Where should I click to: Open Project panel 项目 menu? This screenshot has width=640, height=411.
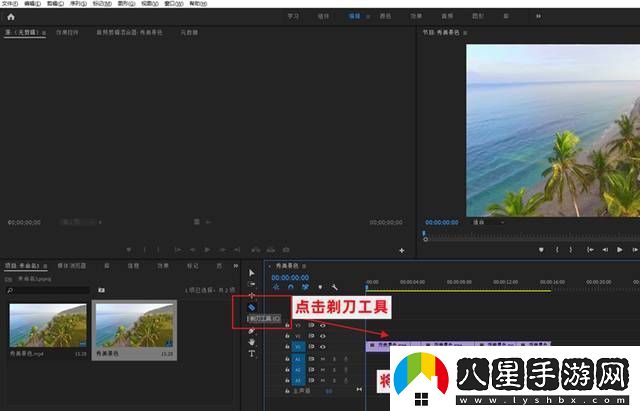[x=45, y=266]
